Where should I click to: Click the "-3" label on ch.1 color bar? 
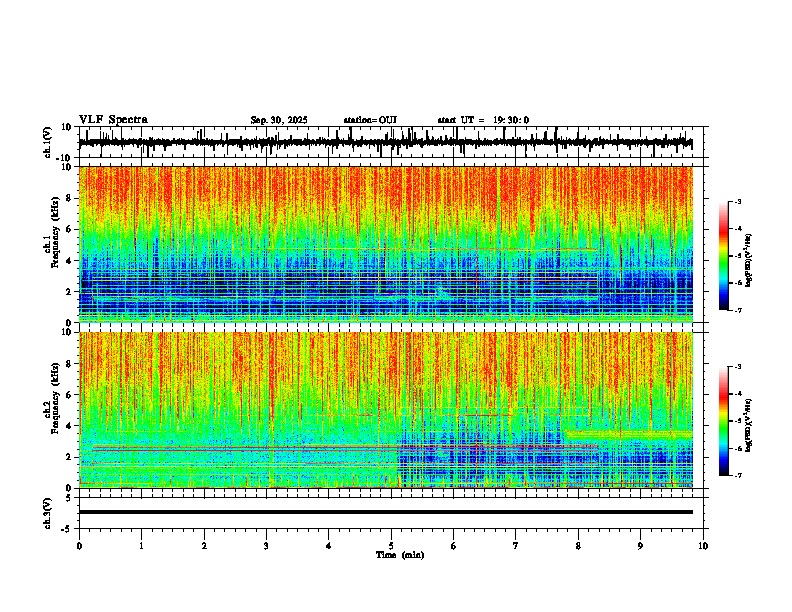(x=737, y=201)
